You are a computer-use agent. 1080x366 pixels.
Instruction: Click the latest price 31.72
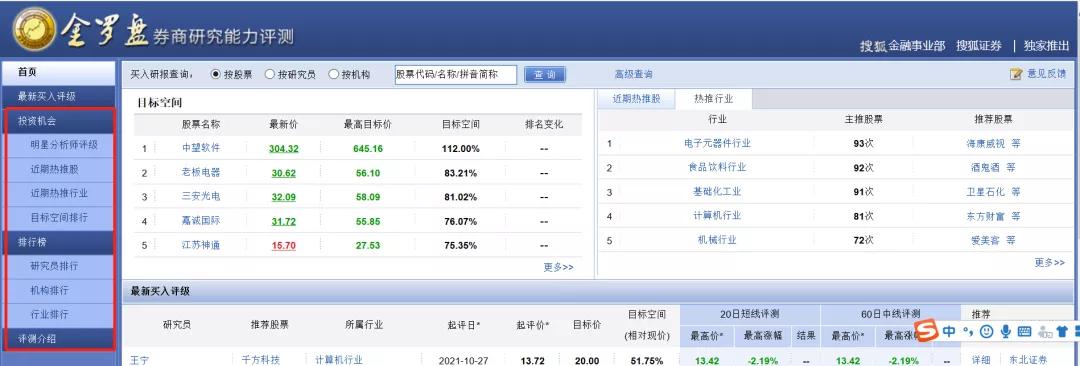(x=284, y=221)
